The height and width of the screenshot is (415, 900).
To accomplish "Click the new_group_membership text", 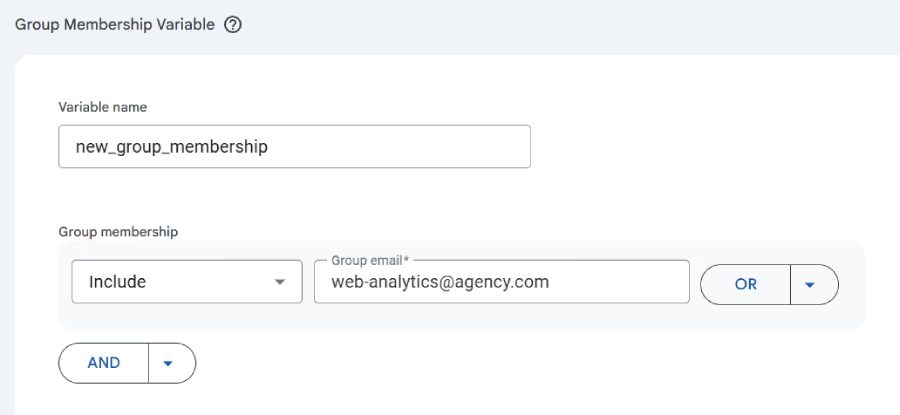I will 172,147.
